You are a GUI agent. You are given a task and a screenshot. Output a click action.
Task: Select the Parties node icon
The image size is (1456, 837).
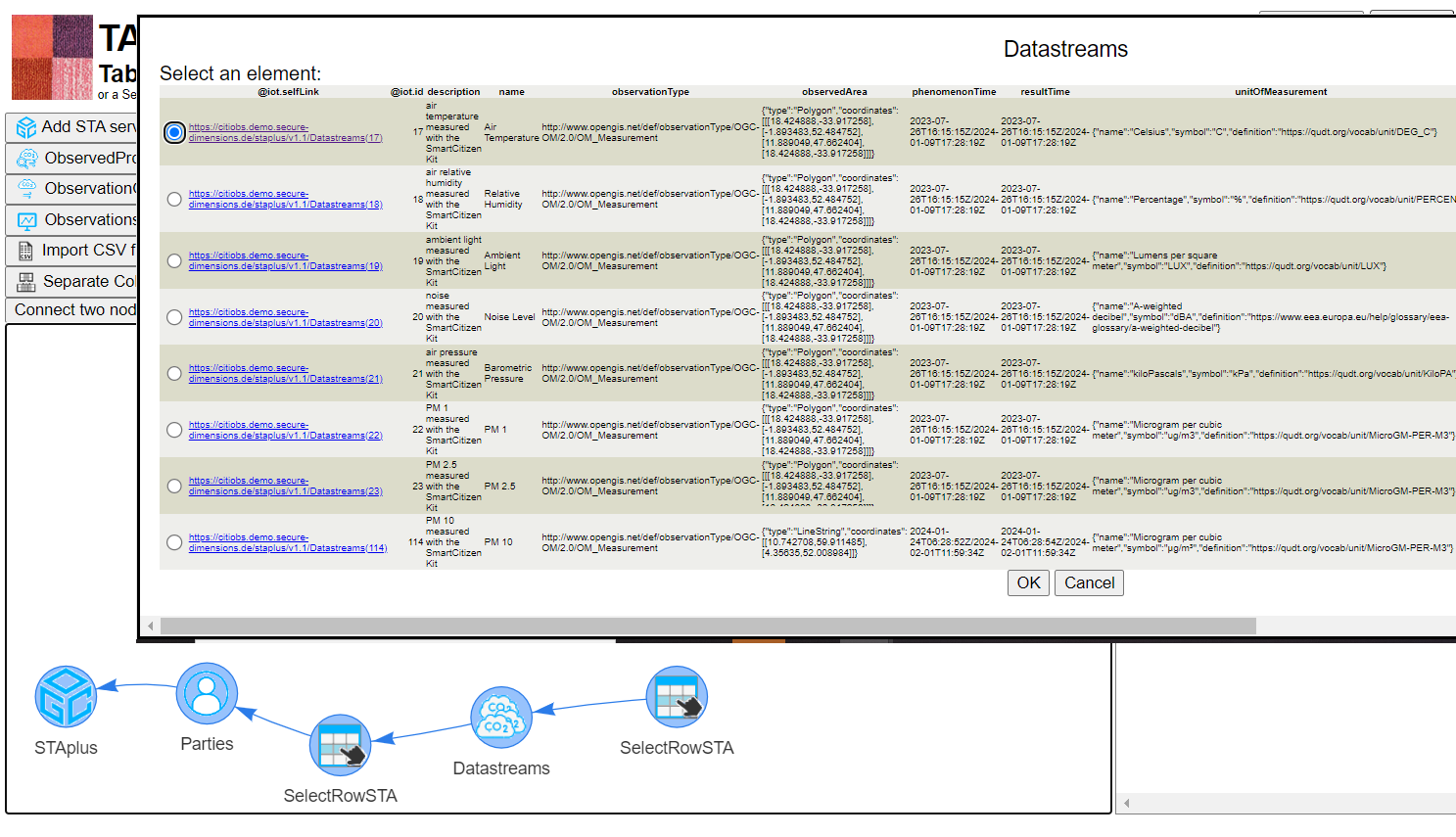point(207,694)
